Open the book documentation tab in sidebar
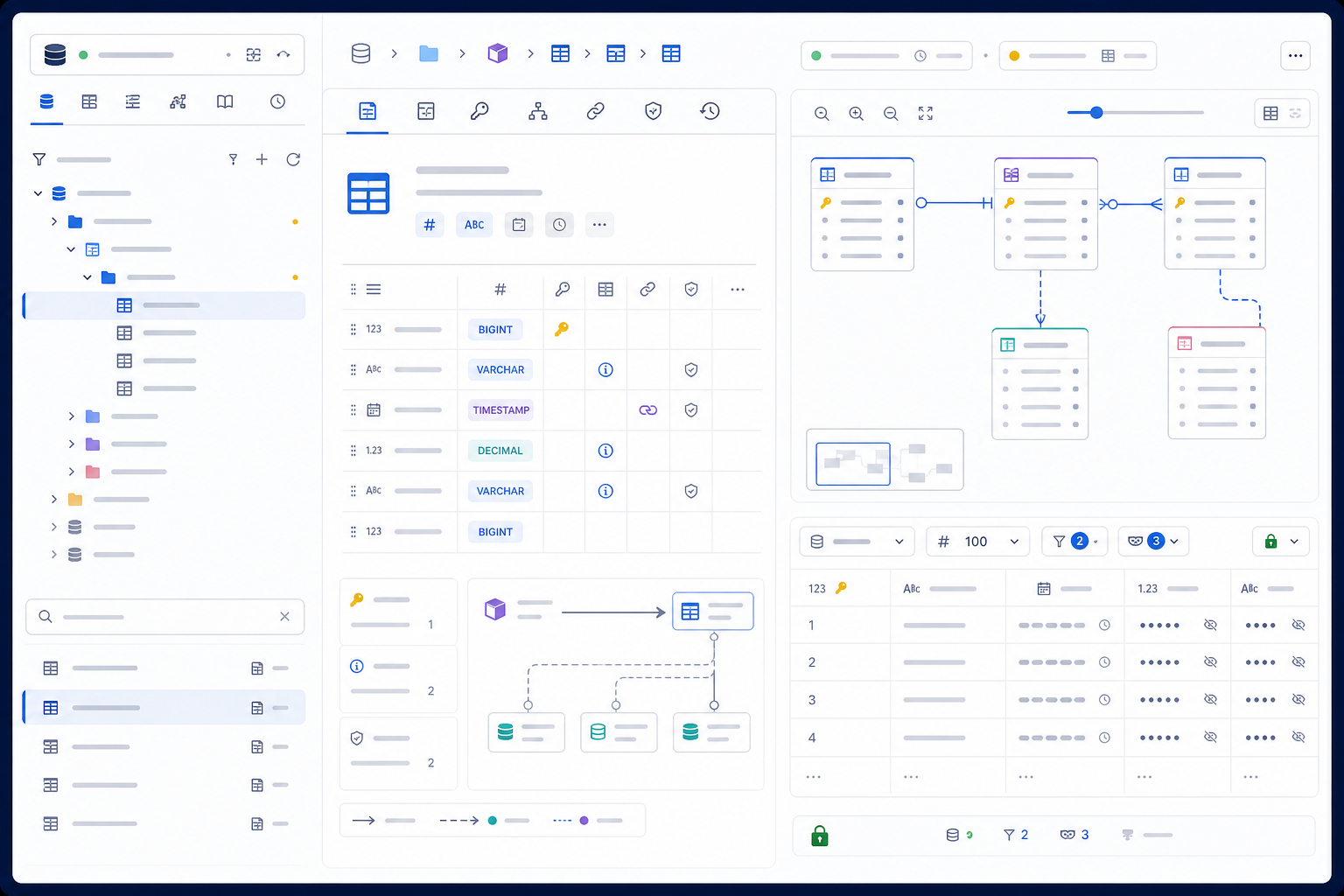Image resolution: width=1344 pixels, height=896 pixels. click(225, 101)
